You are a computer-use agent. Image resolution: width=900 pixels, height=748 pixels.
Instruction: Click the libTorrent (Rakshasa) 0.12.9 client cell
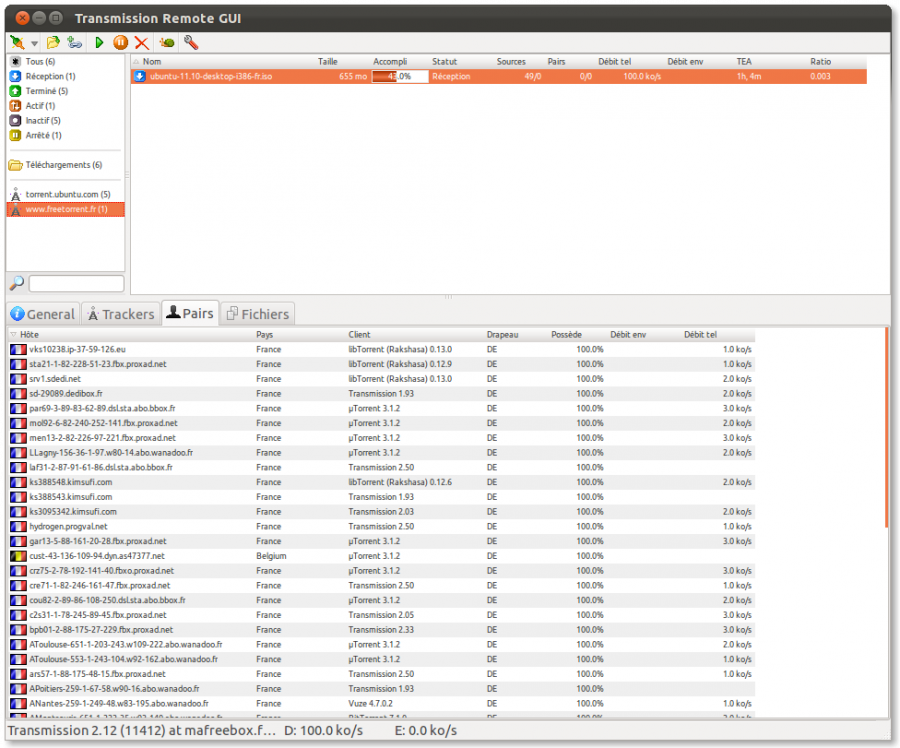[400, 364]
